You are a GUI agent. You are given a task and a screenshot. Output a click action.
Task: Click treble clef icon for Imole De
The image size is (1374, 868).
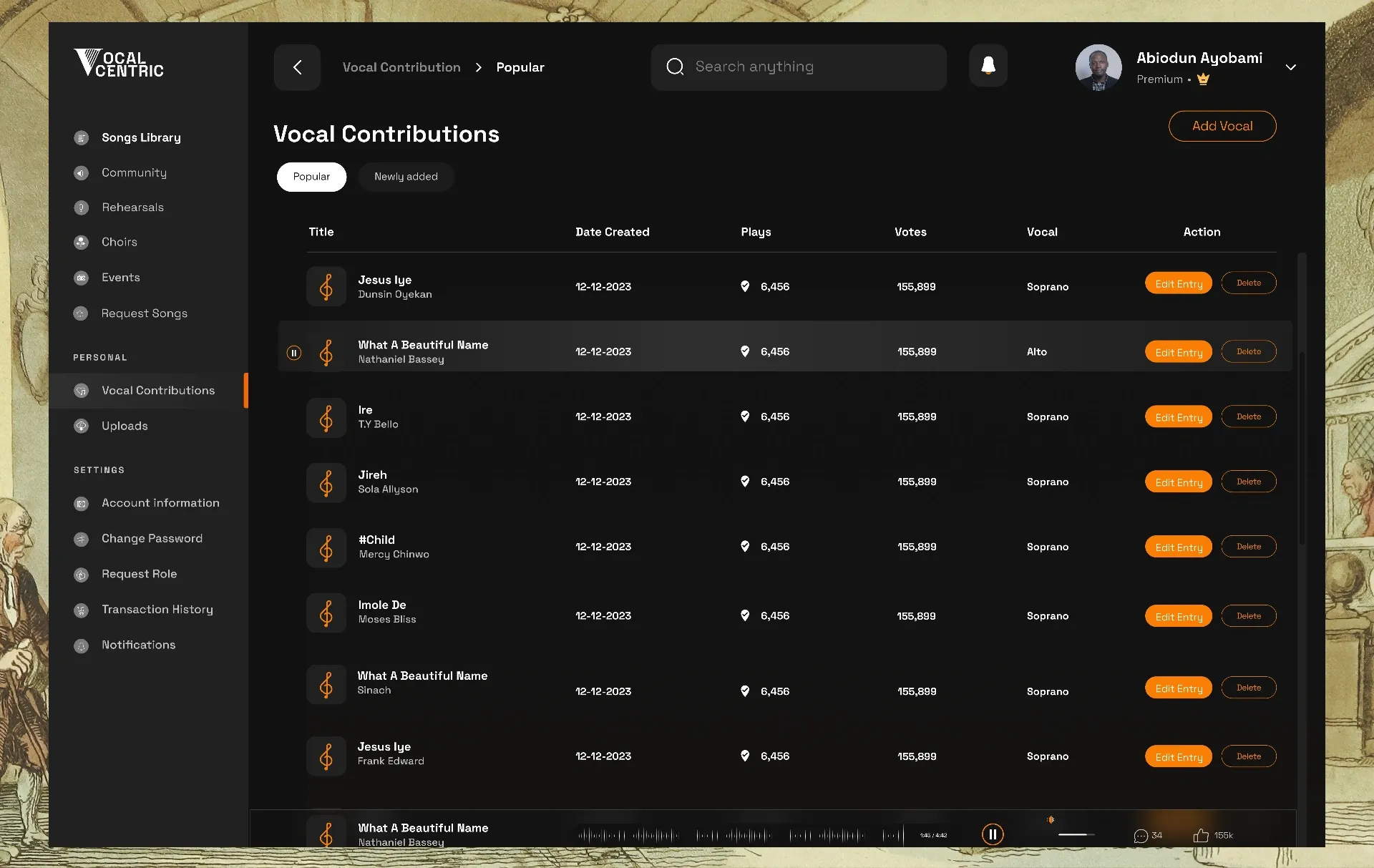[326, 613]
